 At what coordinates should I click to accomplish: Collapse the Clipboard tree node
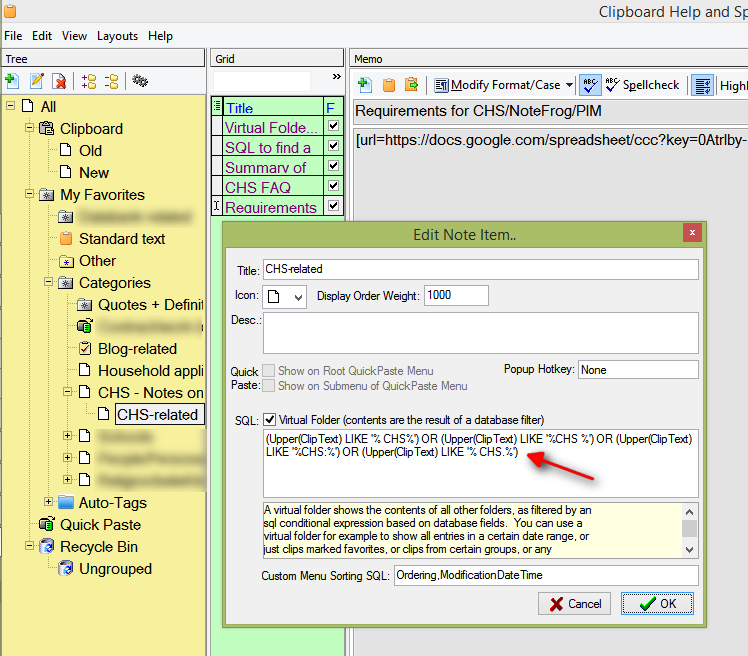(x=30, y=128)
